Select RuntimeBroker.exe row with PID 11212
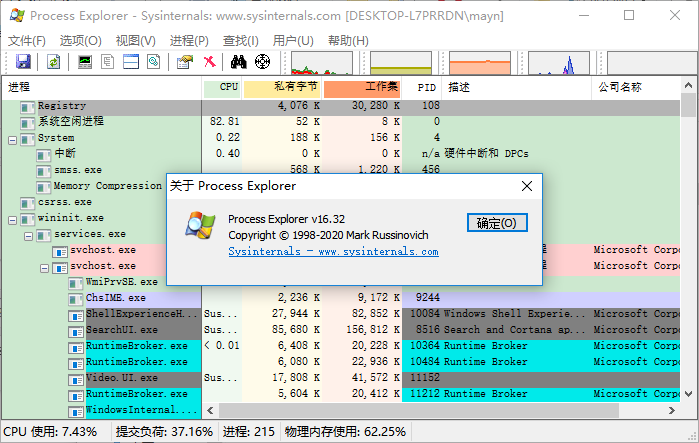699x443 pixels. 341,394
